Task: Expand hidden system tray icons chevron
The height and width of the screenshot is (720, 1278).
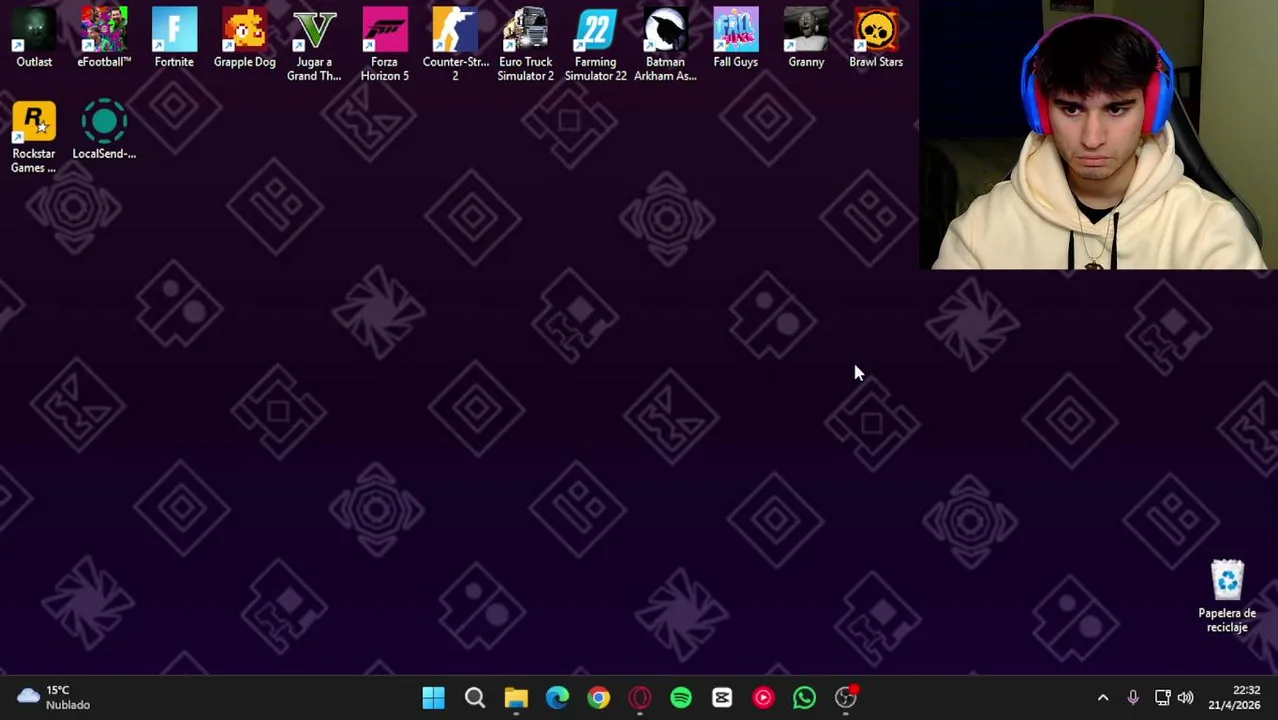Action: tap(1103, 697)
